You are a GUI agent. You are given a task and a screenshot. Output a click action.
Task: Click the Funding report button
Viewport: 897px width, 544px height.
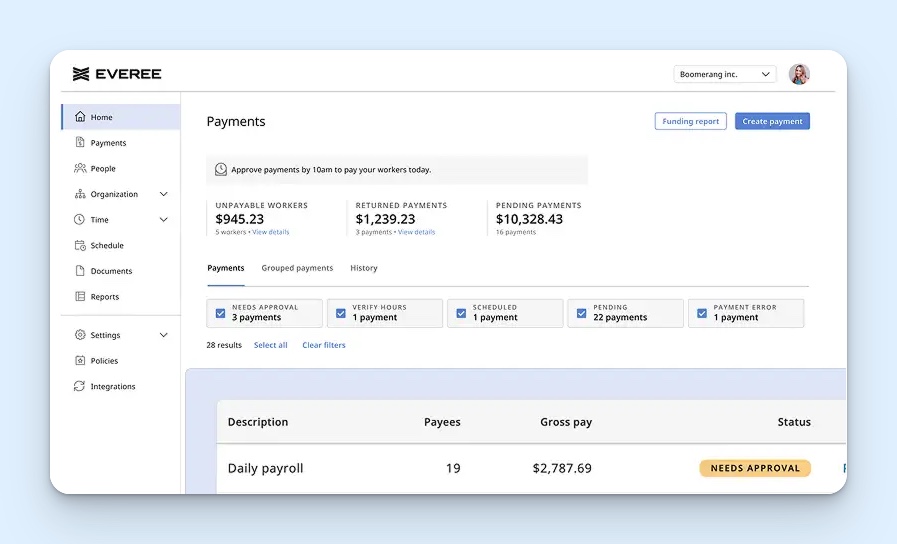tap(690, 121)
